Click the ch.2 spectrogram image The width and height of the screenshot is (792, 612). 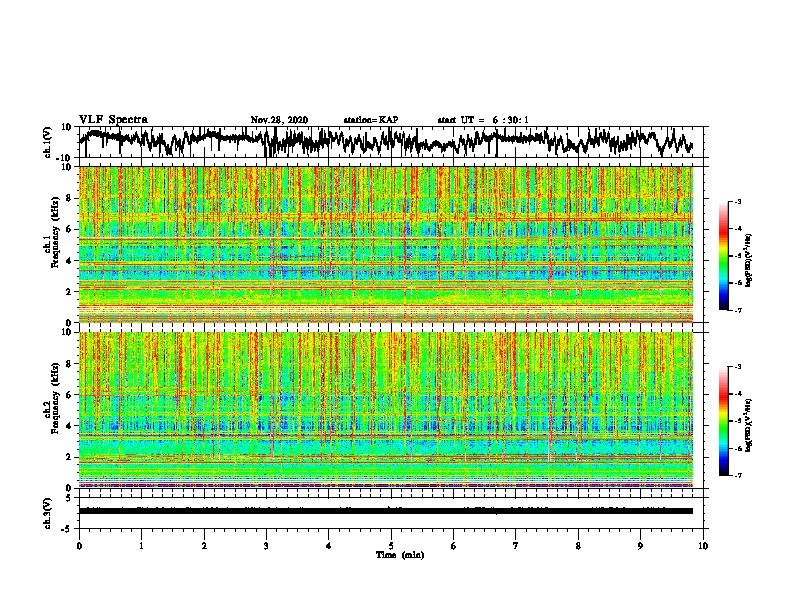(x=385, y=410)
